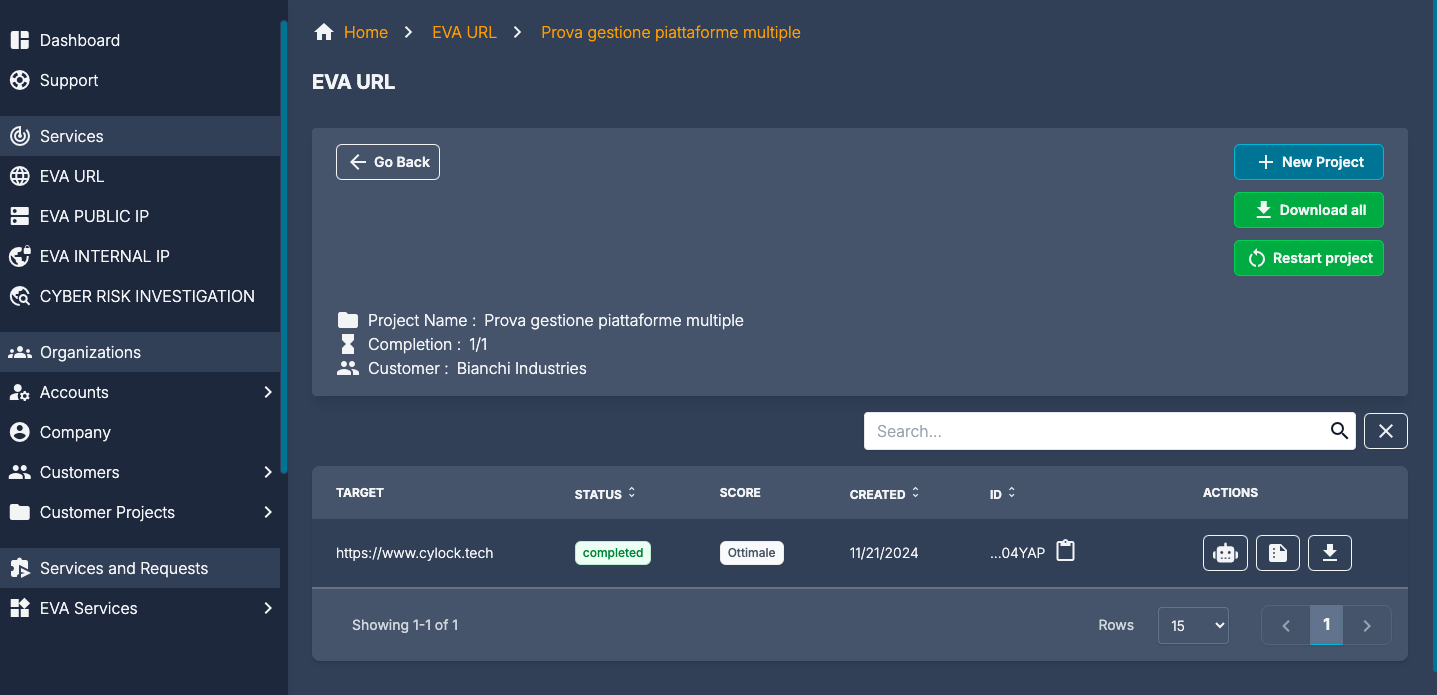The width and height of the screenshot is (1437, 695).
Task: Open the report document action in the row
Action: tap(1277, 552)
